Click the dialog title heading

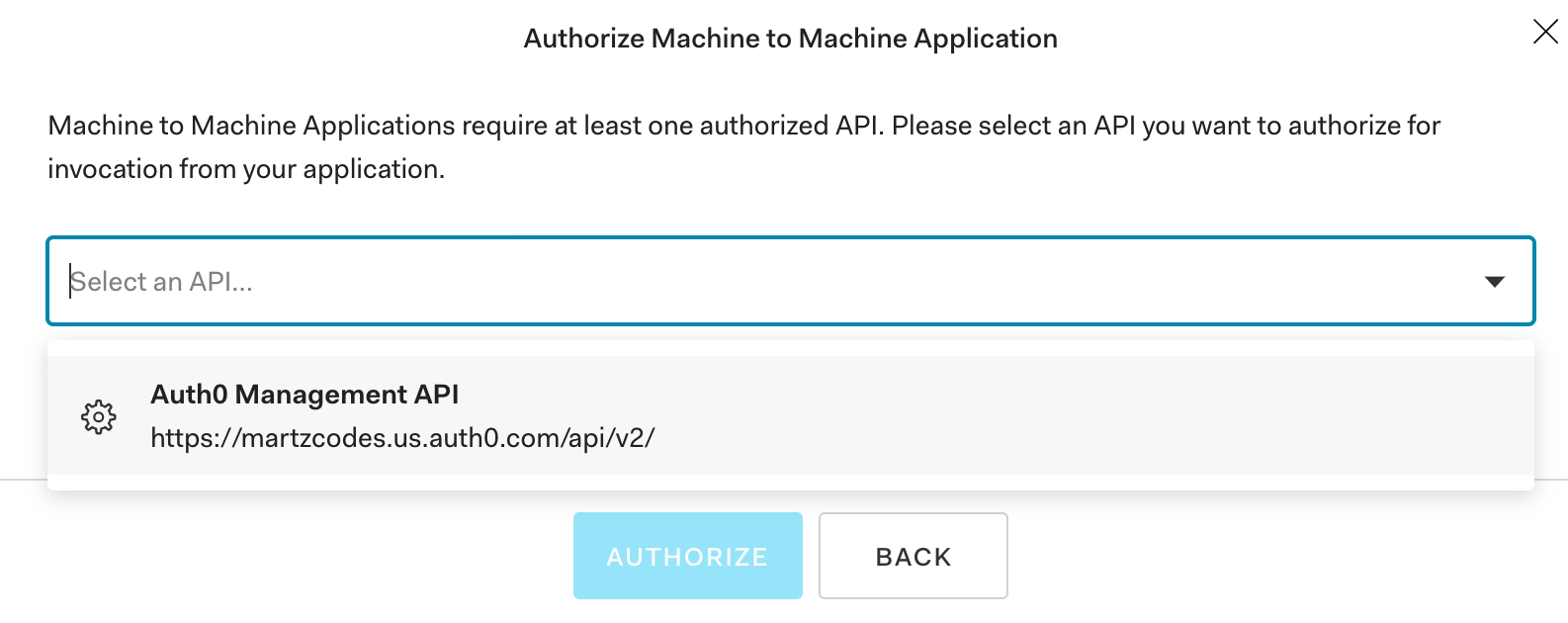790,39
